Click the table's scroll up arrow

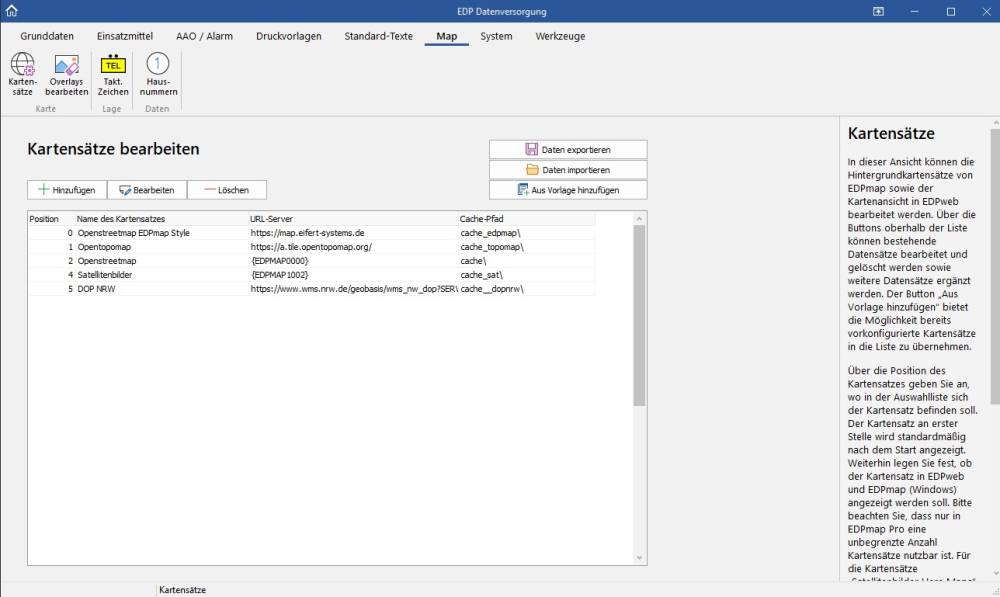click(640, 219)
